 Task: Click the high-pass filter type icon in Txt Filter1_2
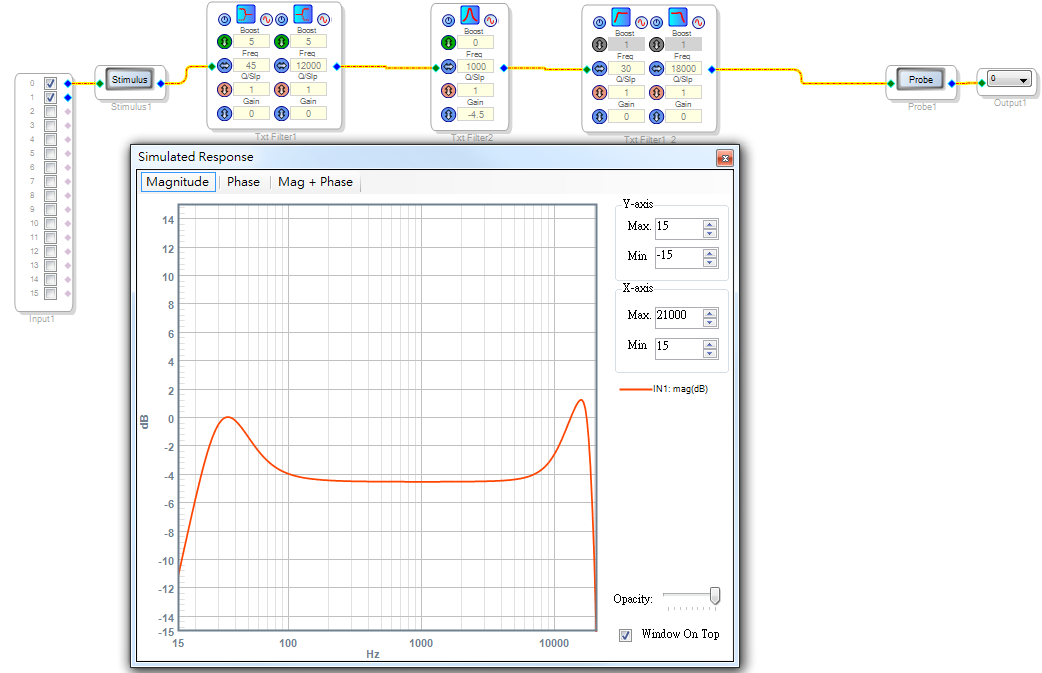(621, 17)
